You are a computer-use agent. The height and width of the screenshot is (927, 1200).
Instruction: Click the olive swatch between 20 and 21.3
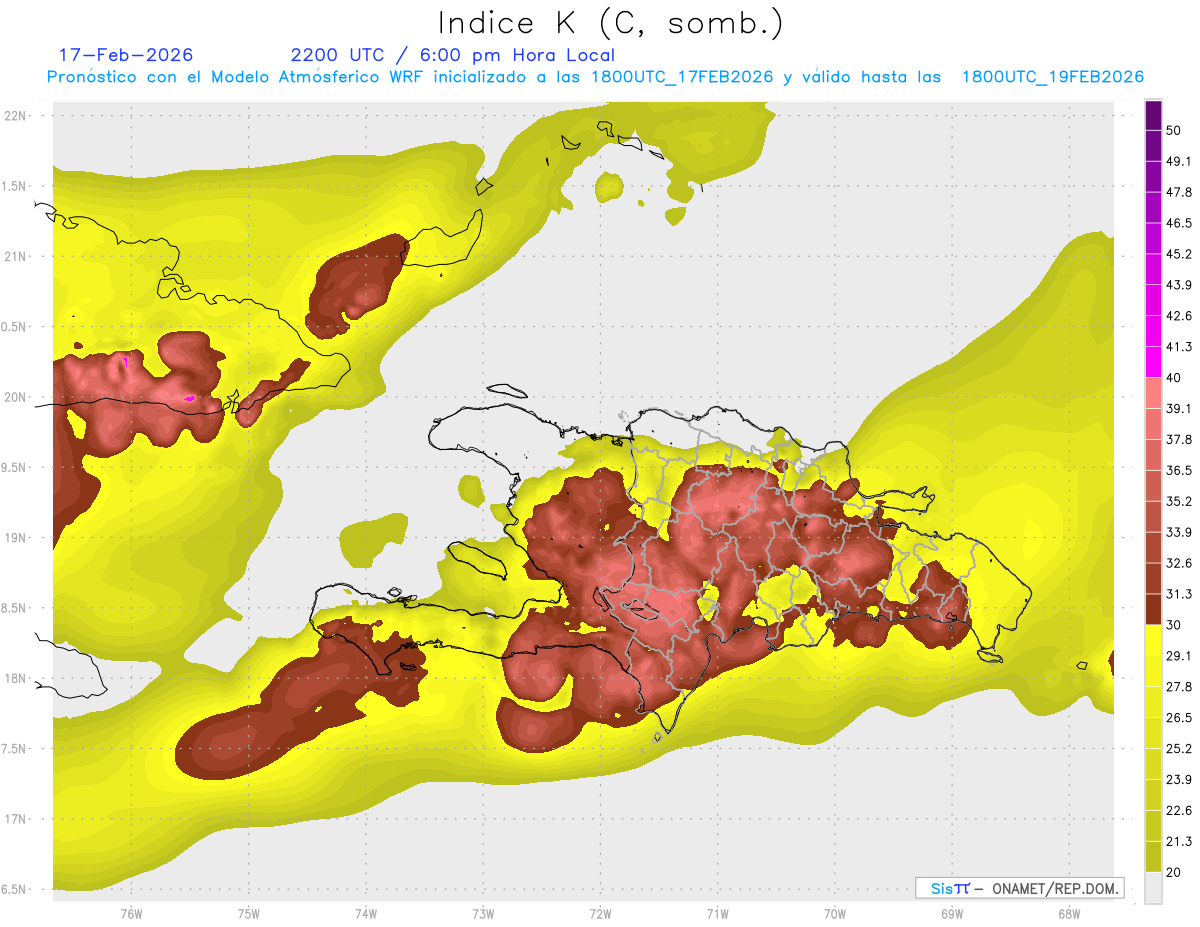click(1153, 856)
